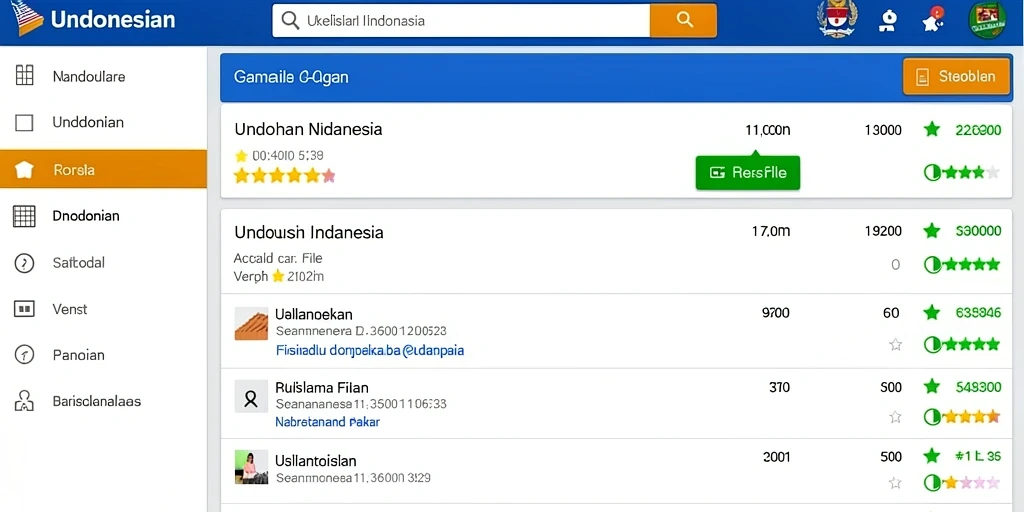Select Nandoulare in the sidebar
Image resolution: width=1024 pixels, height=512 pixels.
pos(89,76)
